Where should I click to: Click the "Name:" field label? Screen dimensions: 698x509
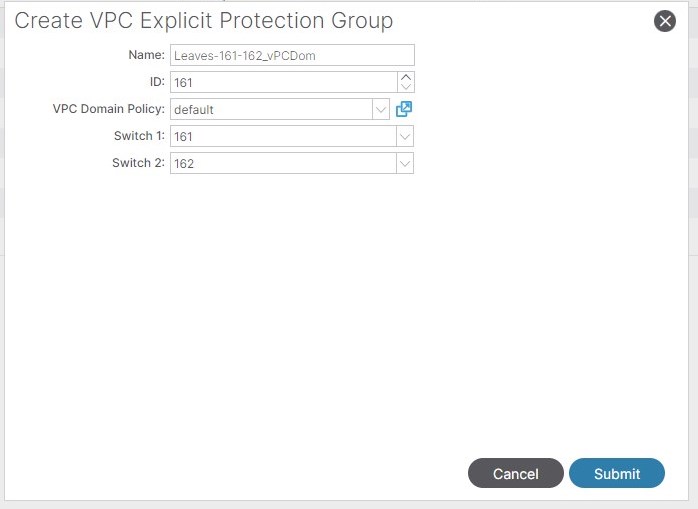[146, 56]
